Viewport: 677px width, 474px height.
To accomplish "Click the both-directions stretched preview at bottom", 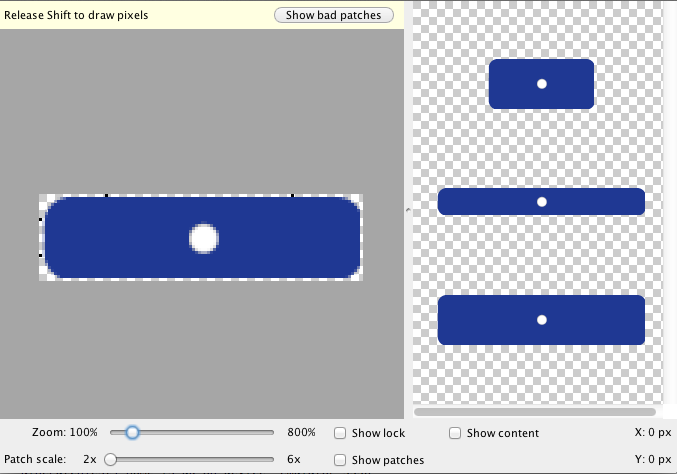I will tap(541, 320).
